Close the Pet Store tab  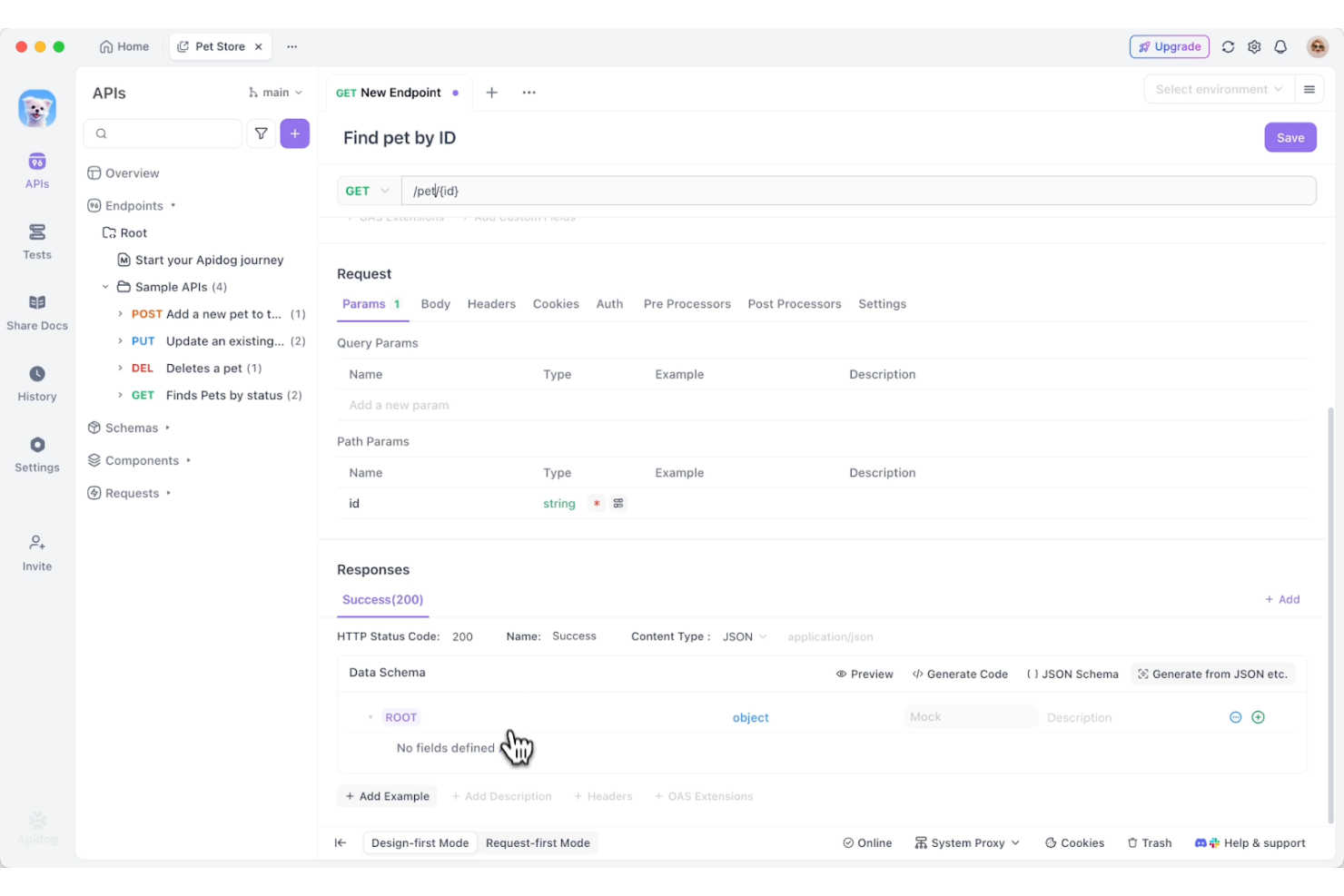point(259,46)
